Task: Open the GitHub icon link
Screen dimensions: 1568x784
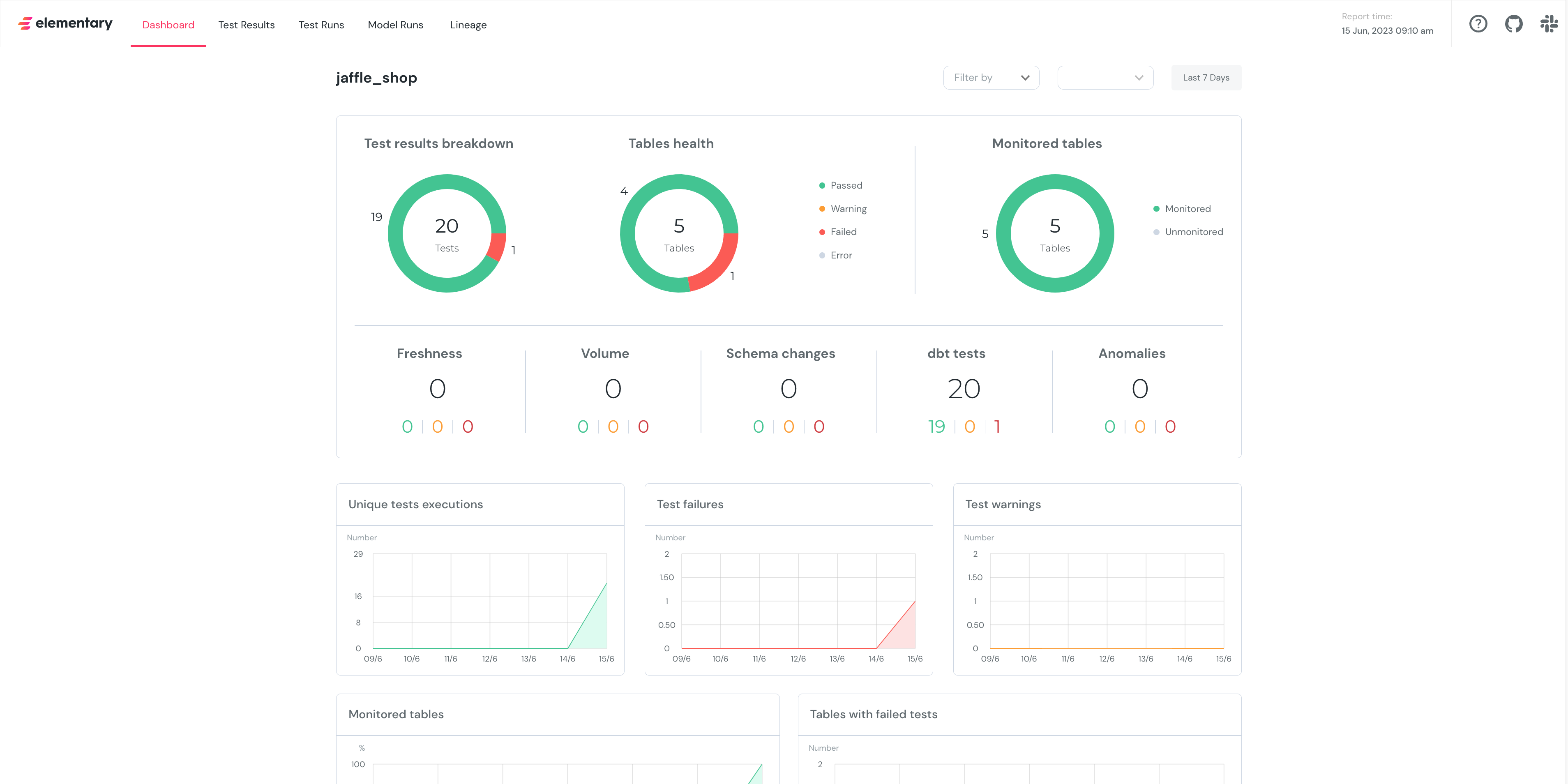Action: 1513,24
